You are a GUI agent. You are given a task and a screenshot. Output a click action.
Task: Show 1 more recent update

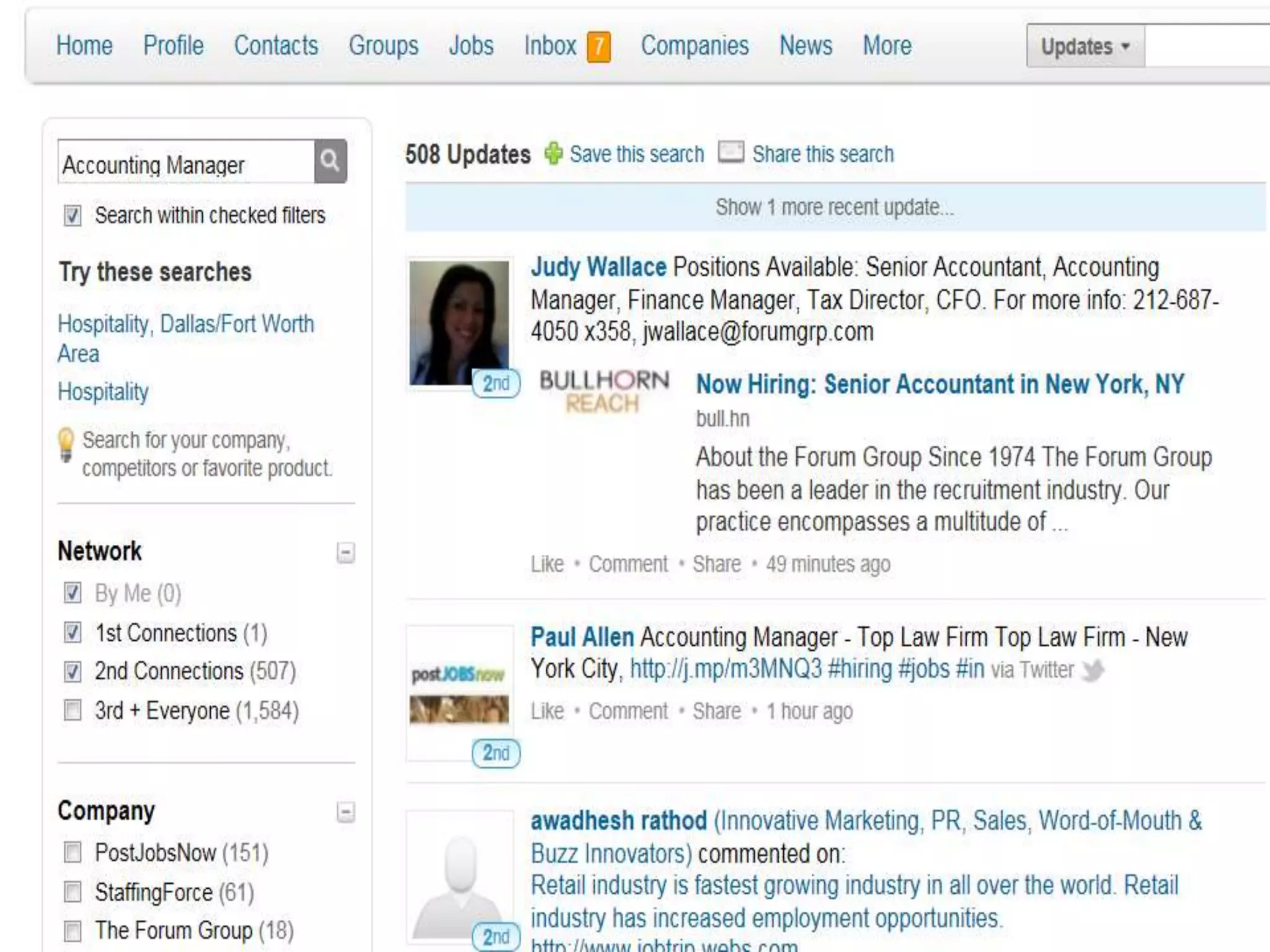(834, 207)
